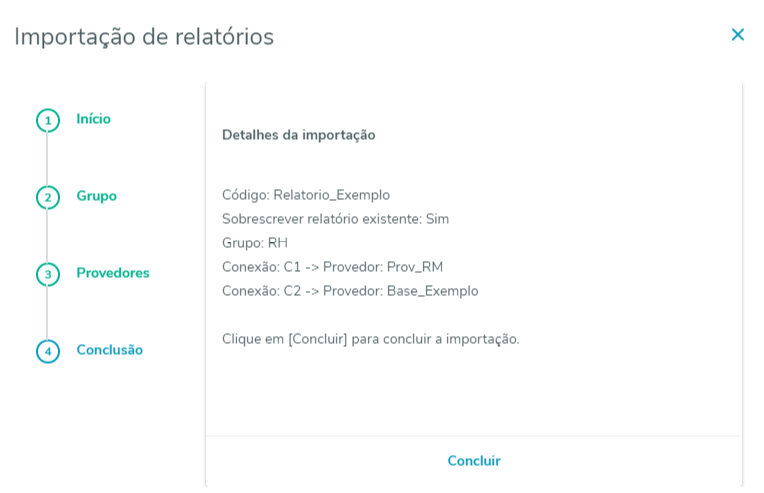This screenshot has width=764, height=493.
Task: Open the Provedores step label
Action: point(113,273)
